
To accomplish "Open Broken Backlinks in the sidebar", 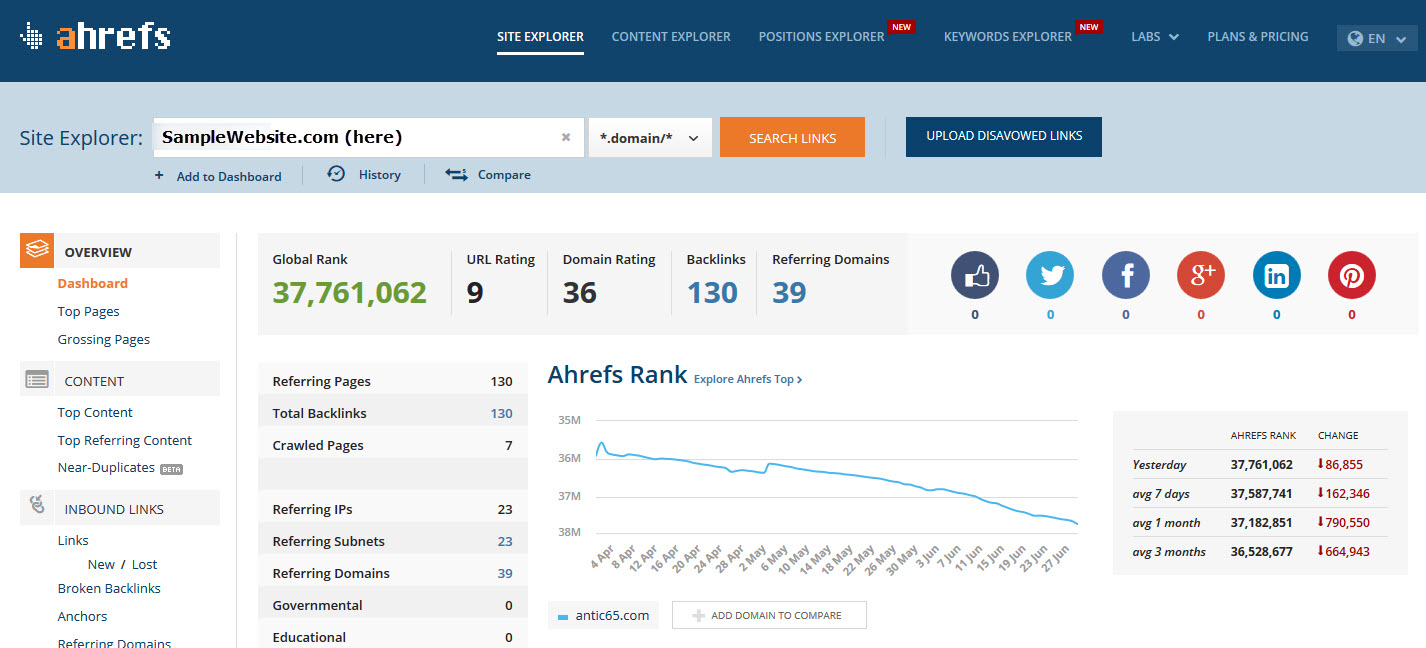I will click(x=109, y=588).
